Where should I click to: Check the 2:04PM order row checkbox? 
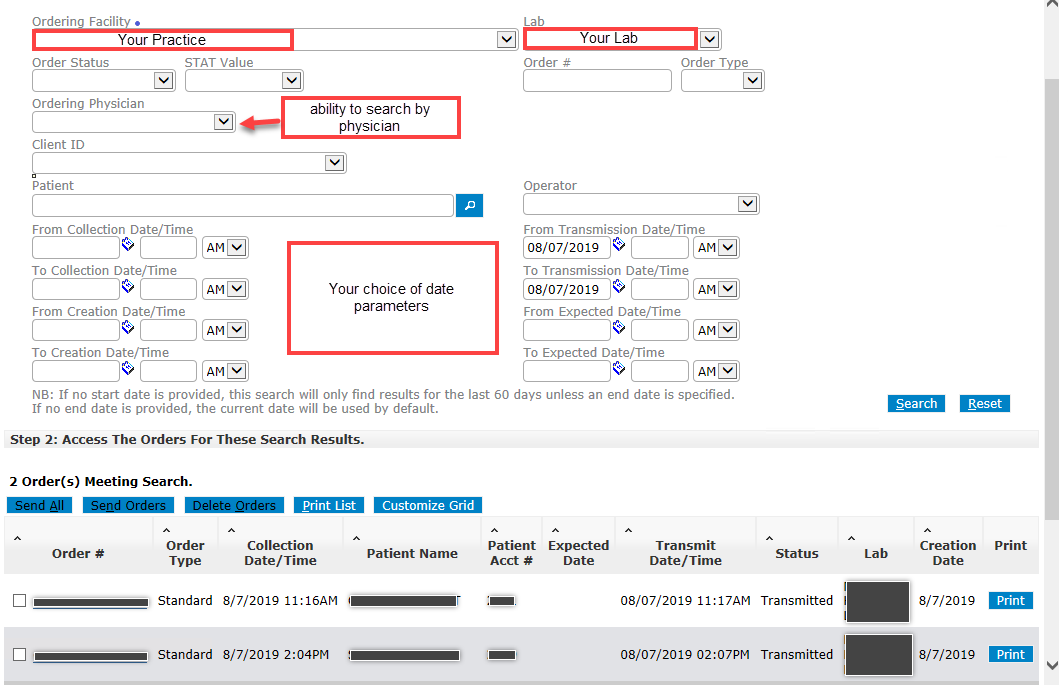coord(20,655)
